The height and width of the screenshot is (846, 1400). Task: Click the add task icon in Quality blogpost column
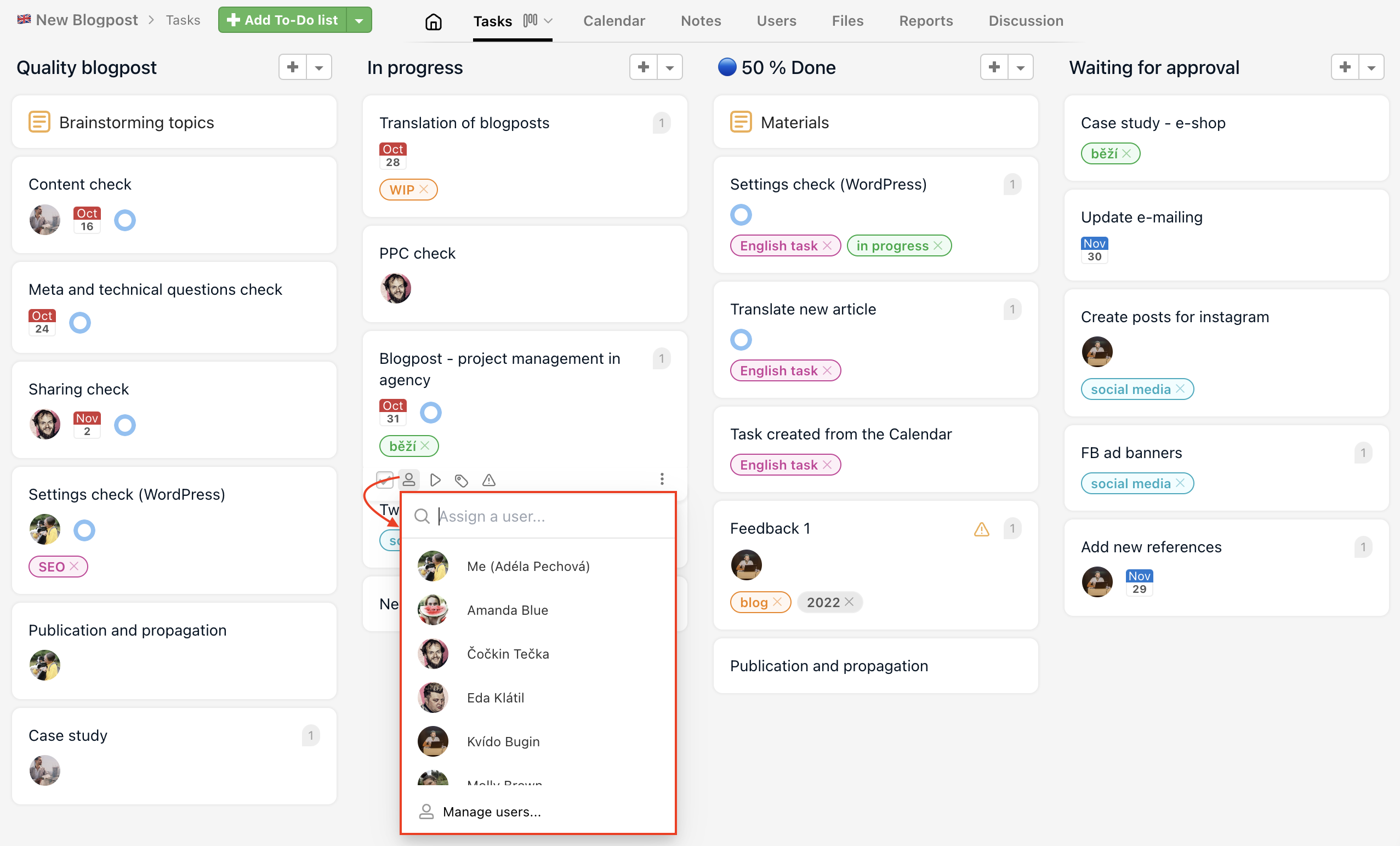click(x=293, y=66)
